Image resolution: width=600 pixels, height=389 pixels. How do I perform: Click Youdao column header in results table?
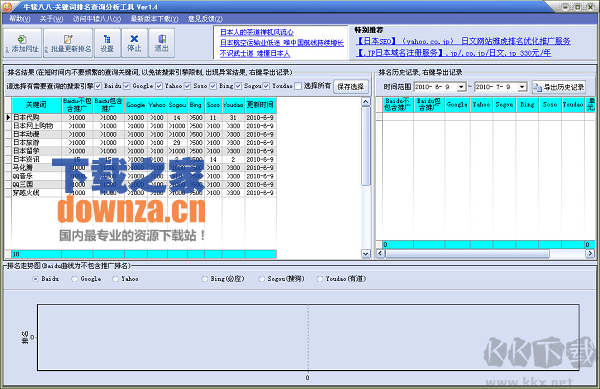[x=233, y=105]
